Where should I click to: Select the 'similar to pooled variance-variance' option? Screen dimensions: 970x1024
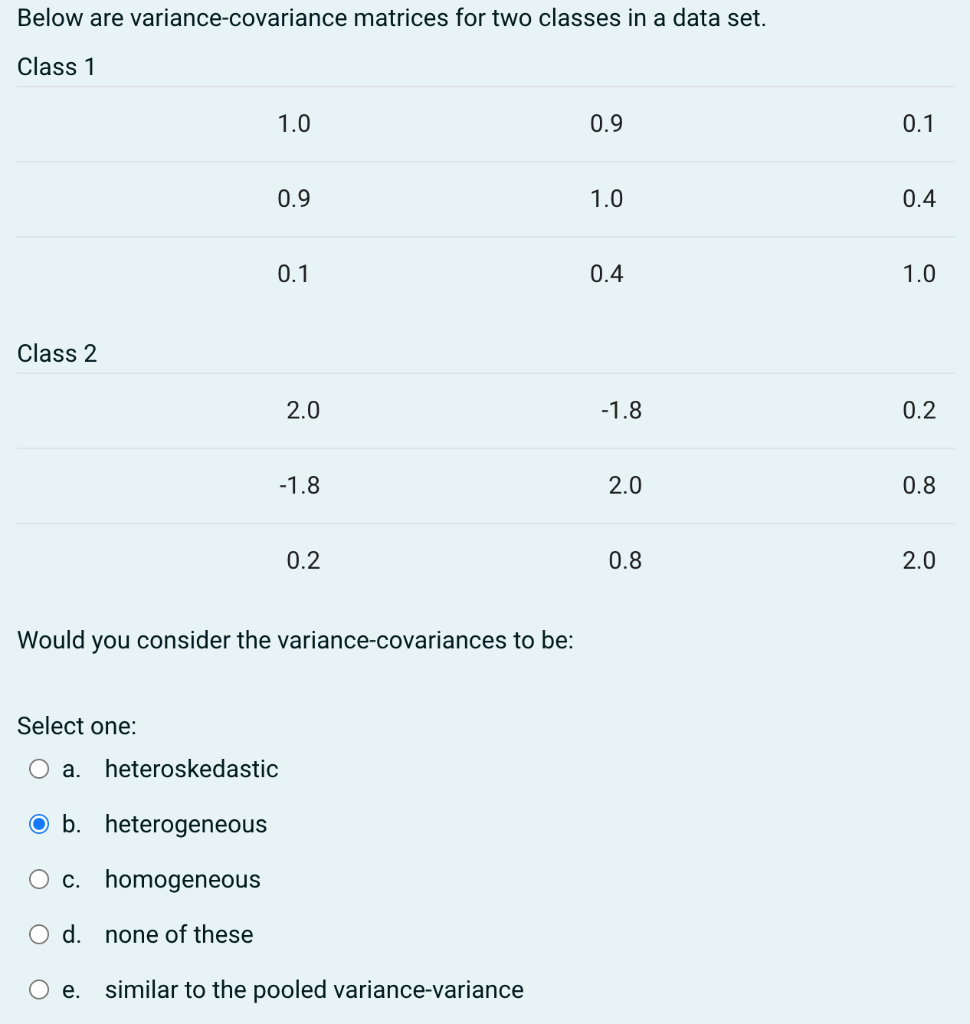point(39,989)
